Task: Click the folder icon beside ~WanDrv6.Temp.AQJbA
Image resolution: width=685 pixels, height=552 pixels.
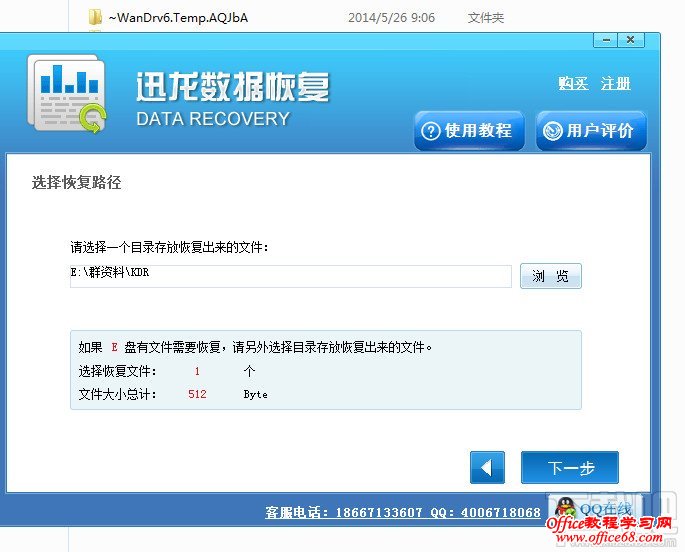Action: point(95,17)
